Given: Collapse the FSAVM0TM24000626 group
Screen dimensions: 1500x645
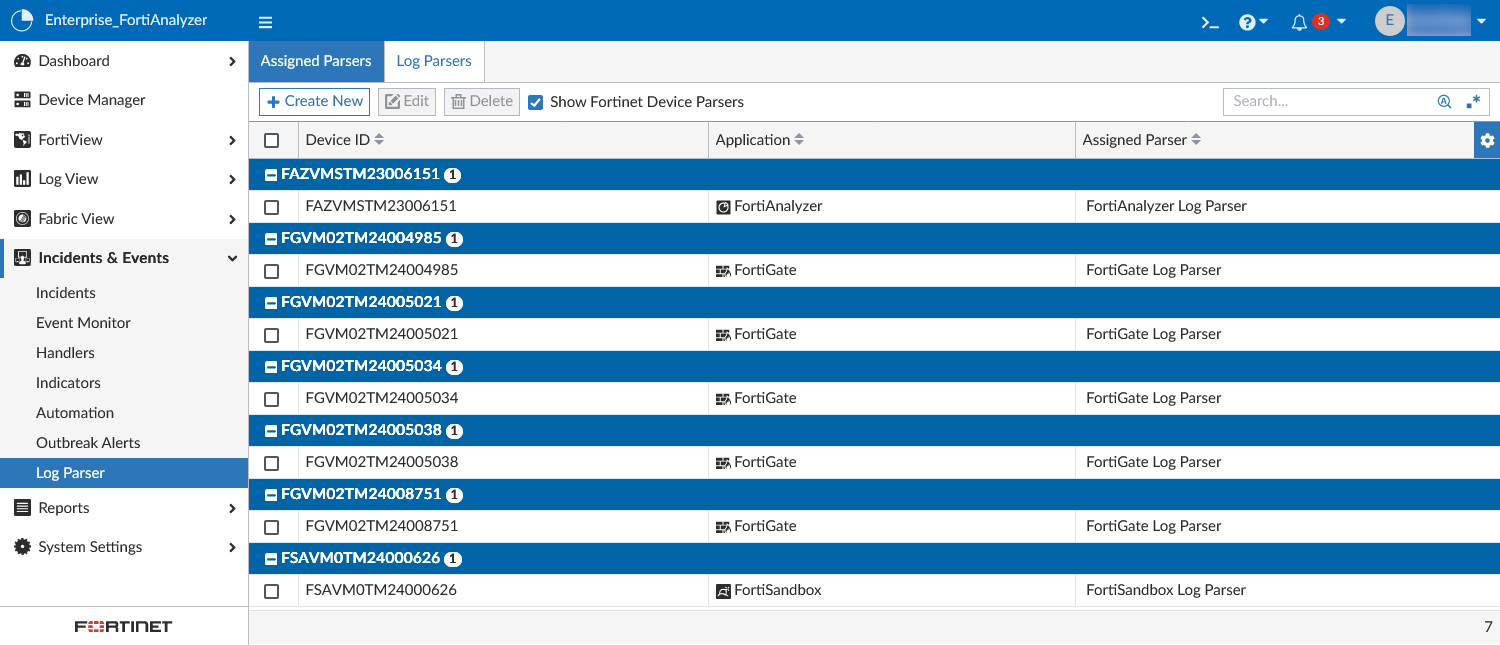Looking at the screenshot, I should tap(271, 559).
